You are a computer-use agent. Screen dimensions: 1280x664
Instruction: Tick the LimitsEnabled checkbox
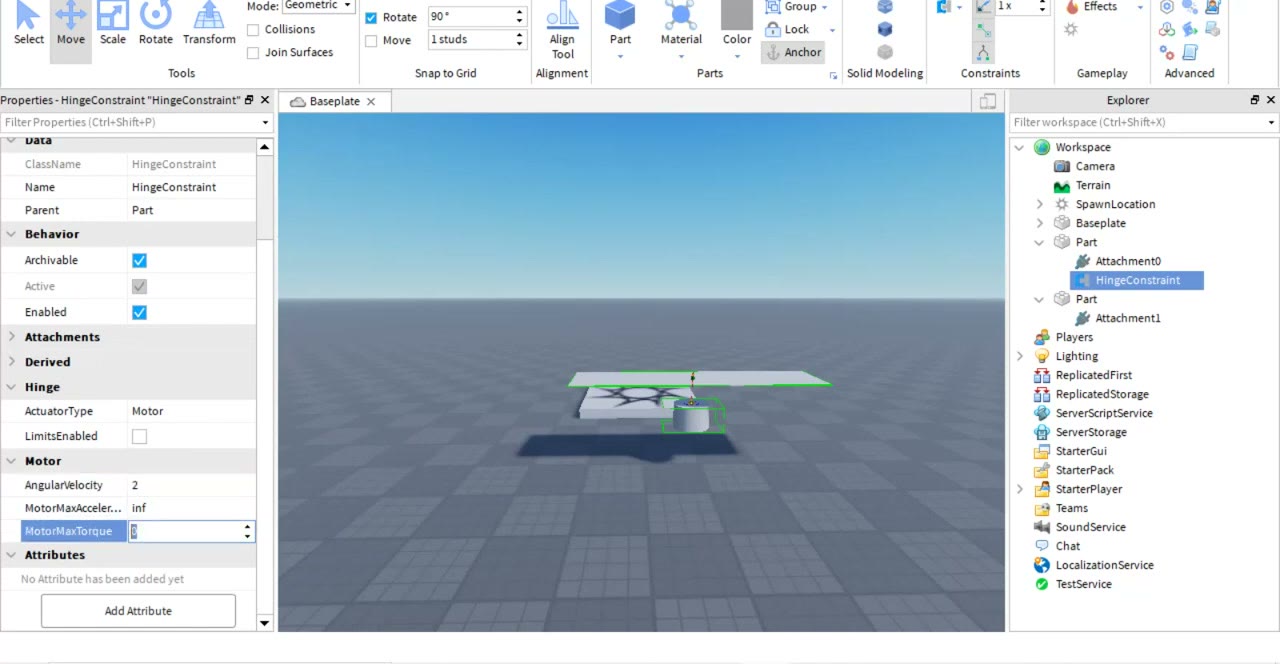click(139, 436)
